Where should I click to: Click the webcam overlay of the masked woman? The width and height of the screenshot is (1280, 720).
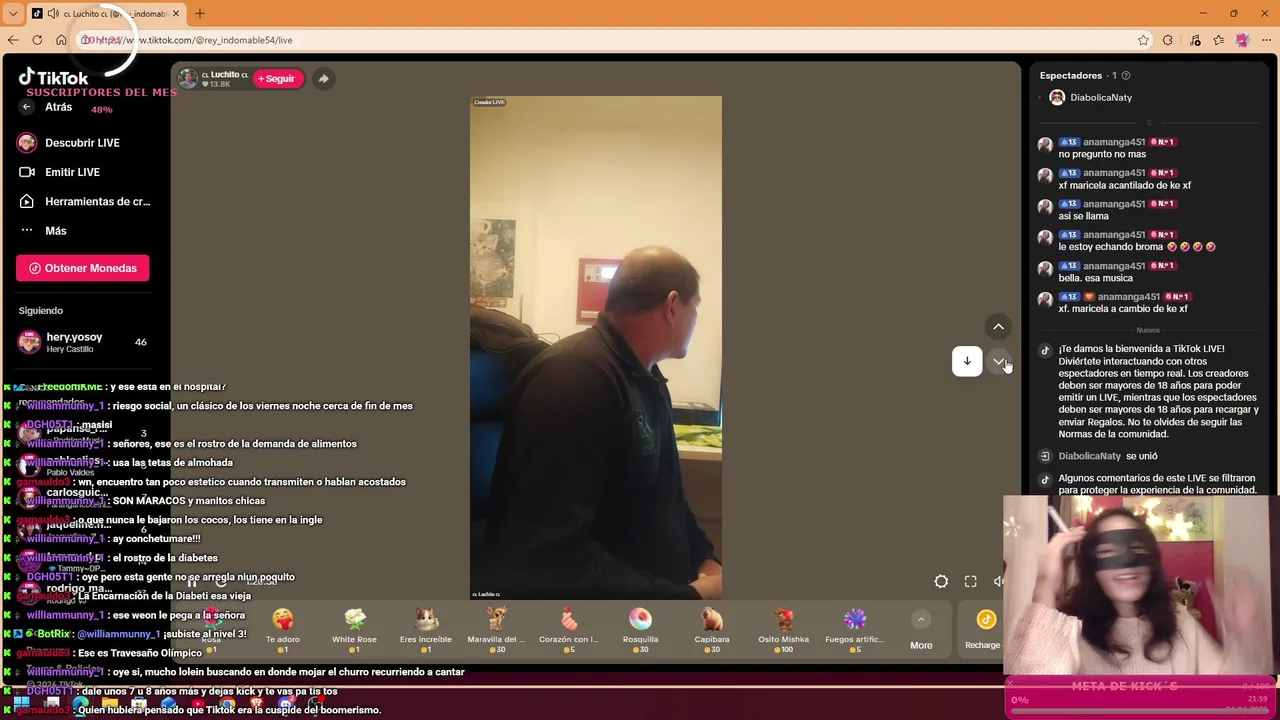[1138, 585]
